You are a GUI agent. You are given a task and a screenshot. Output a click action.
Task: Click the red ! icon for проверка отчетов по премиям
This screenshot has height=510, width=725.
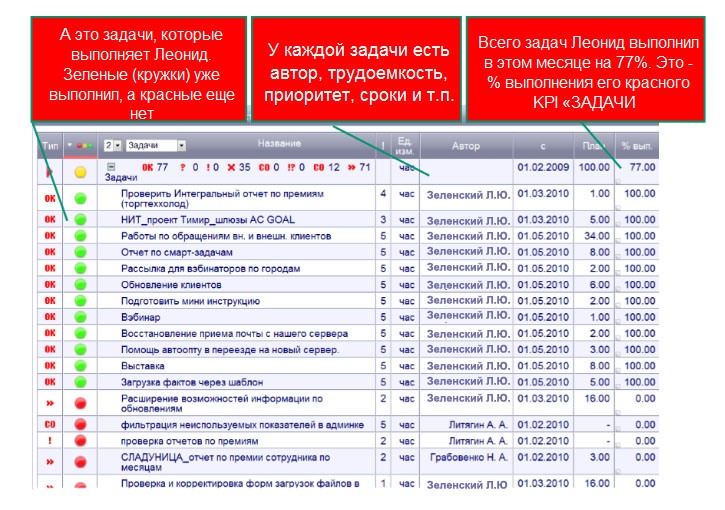pyautogui.click(x=50, y=441)
